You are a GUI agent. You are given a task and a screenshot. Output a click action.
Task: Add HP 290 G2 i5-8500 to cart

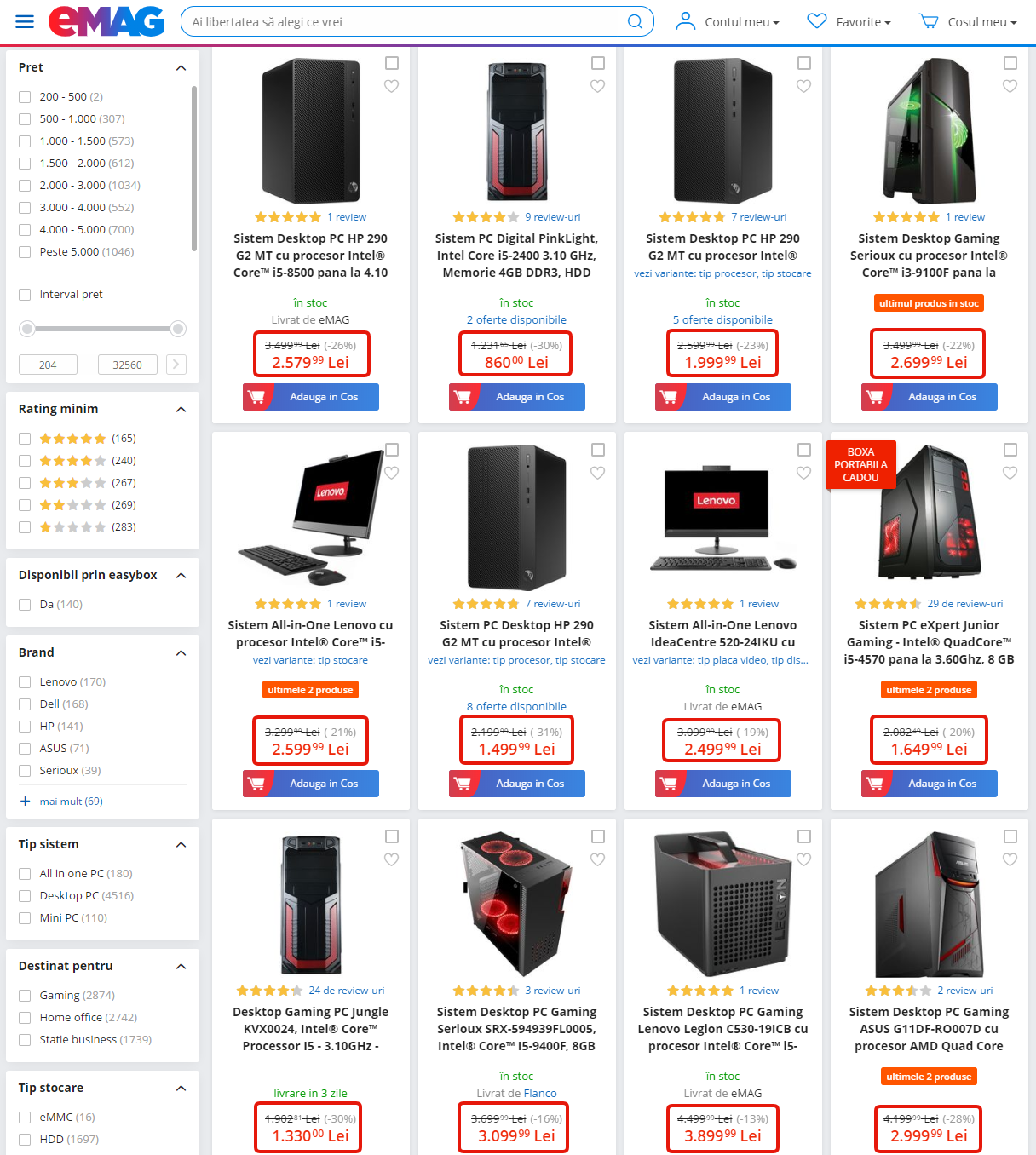pyautogui.click(x=311, y=397)
